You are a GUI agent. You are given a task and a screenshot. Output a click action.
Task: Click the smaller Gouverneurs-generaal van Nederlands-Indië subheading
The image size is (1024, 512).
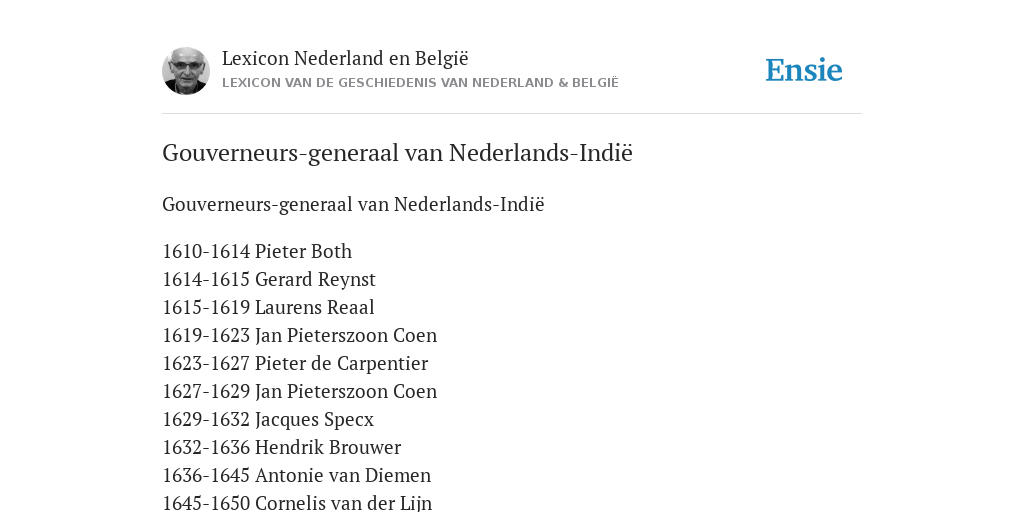click(353, 204)
